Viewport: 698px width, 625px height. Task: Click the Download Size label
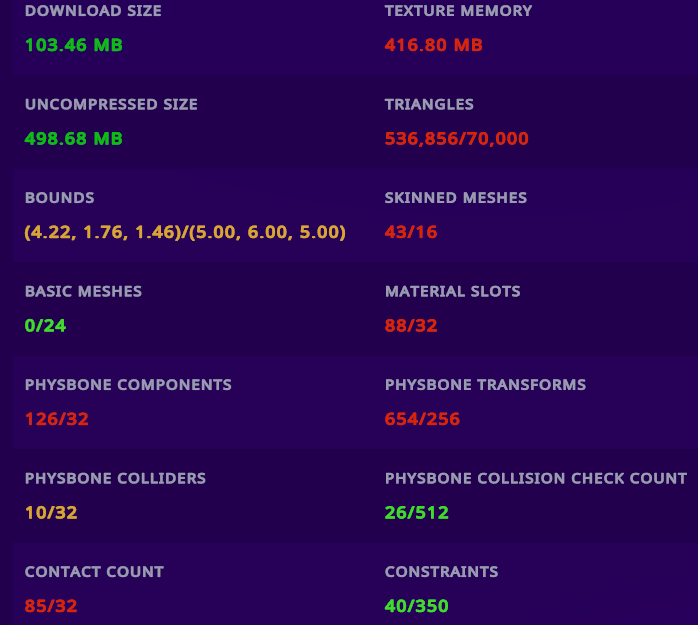coord(93,11)
